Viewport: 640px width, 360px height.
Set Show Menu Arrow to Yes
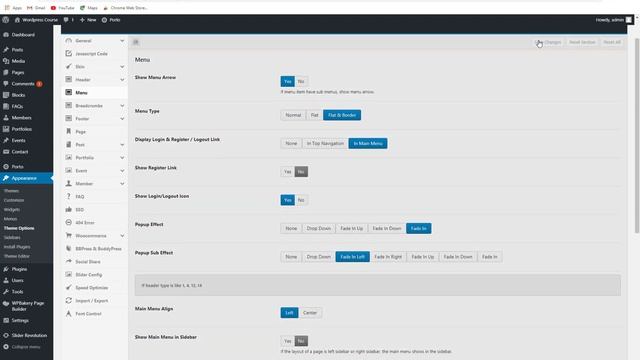287,81
